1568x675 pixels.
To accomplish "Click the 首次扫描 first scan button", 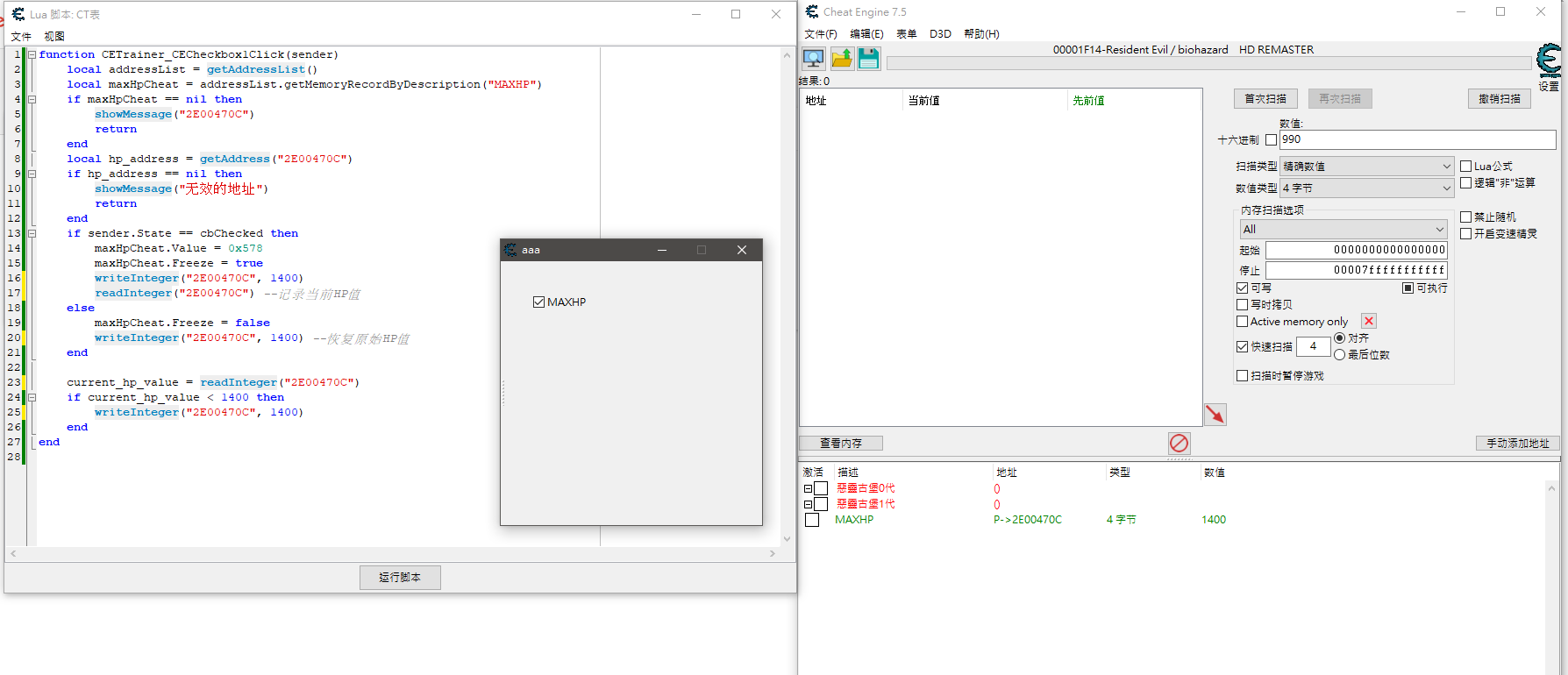I will click(x=1265, y=99).
